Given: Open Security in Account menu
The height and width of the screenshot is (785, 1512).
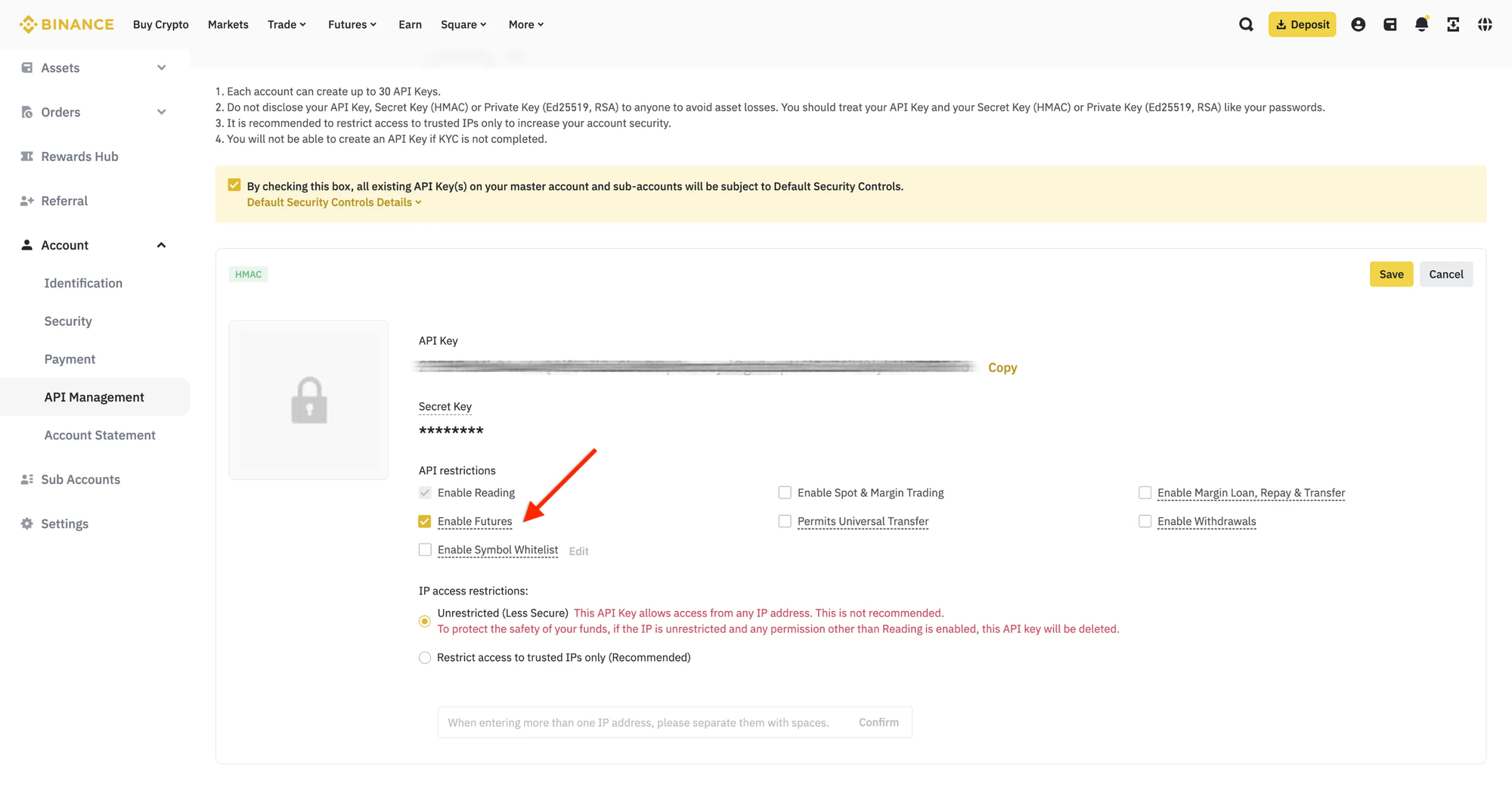Looking at the screenshot, I should click(x=68, y=321).
